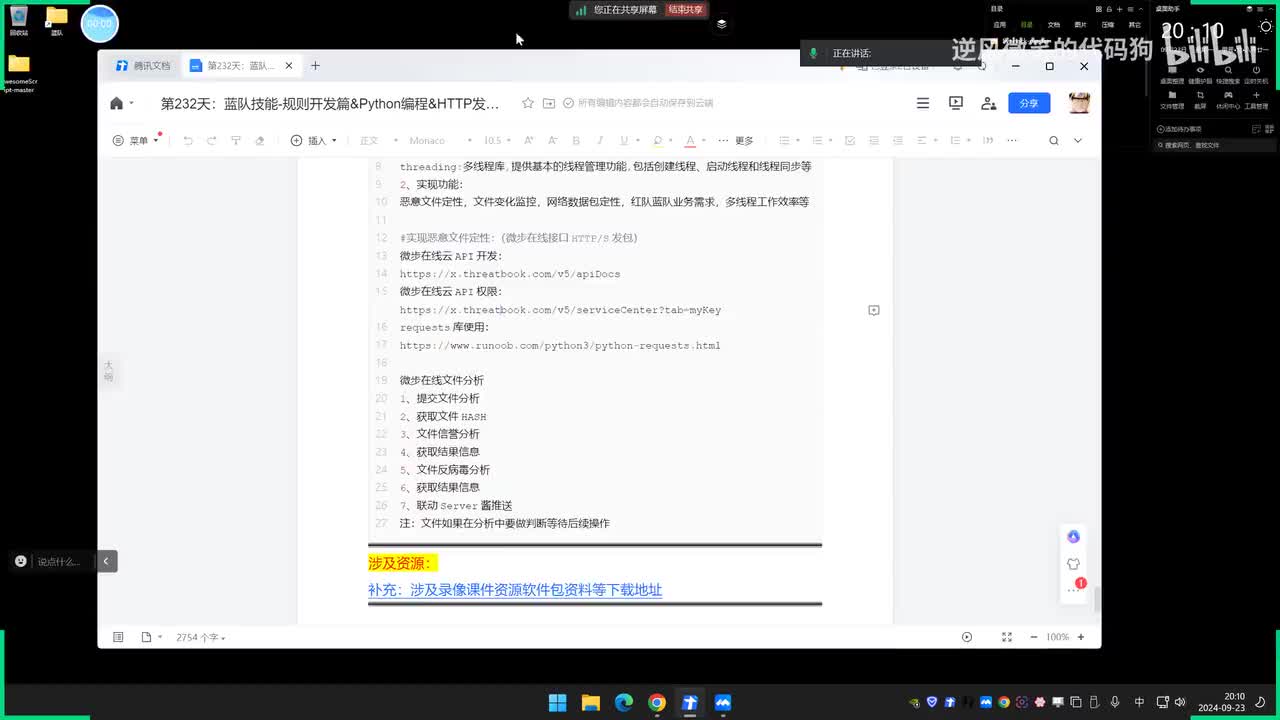Open a new browser tab

[315, 66]
